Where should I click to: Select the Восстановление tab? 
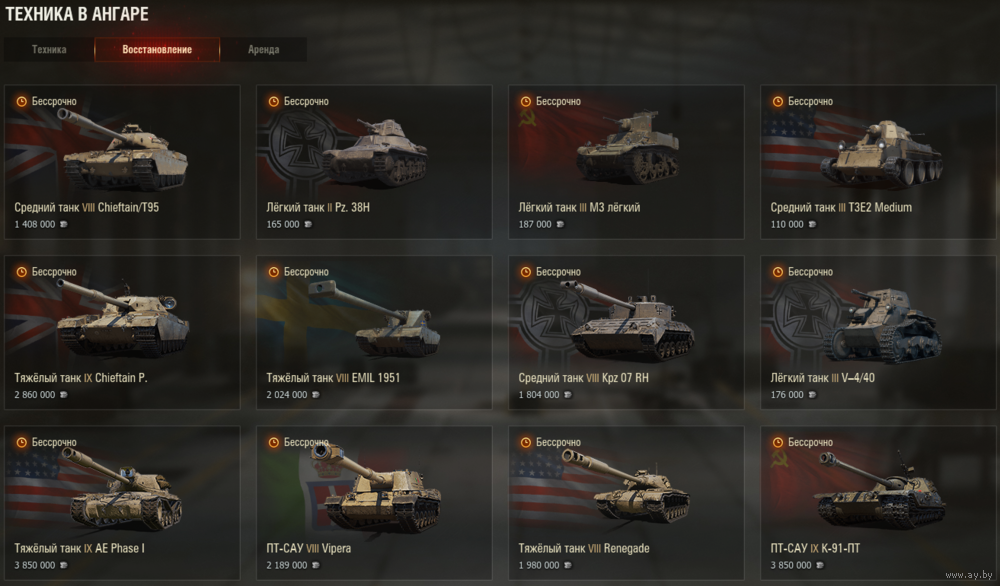157,50
